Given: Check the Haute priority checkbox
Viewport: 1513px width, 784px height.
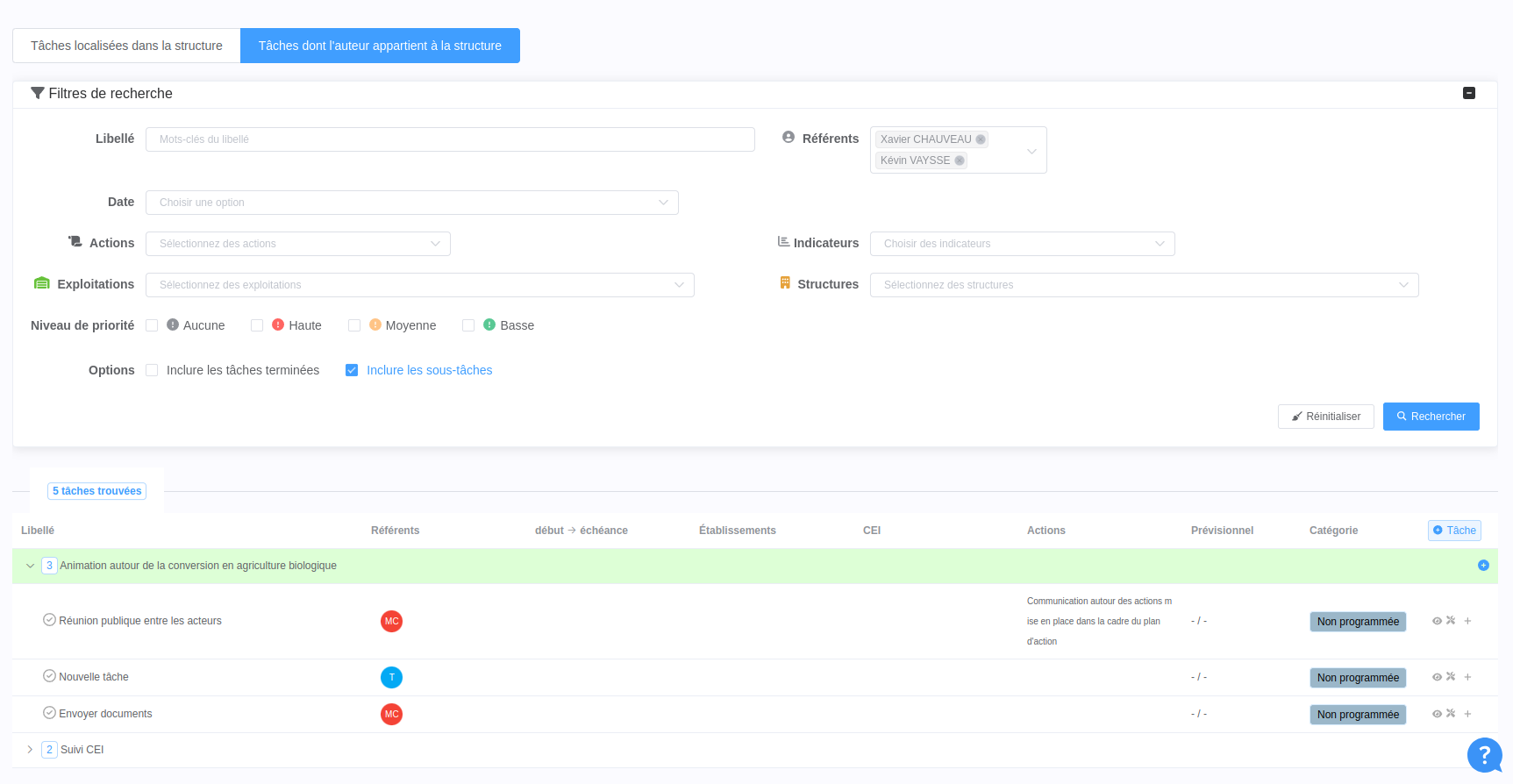Looking at the screenshot, I should [257, 325].
